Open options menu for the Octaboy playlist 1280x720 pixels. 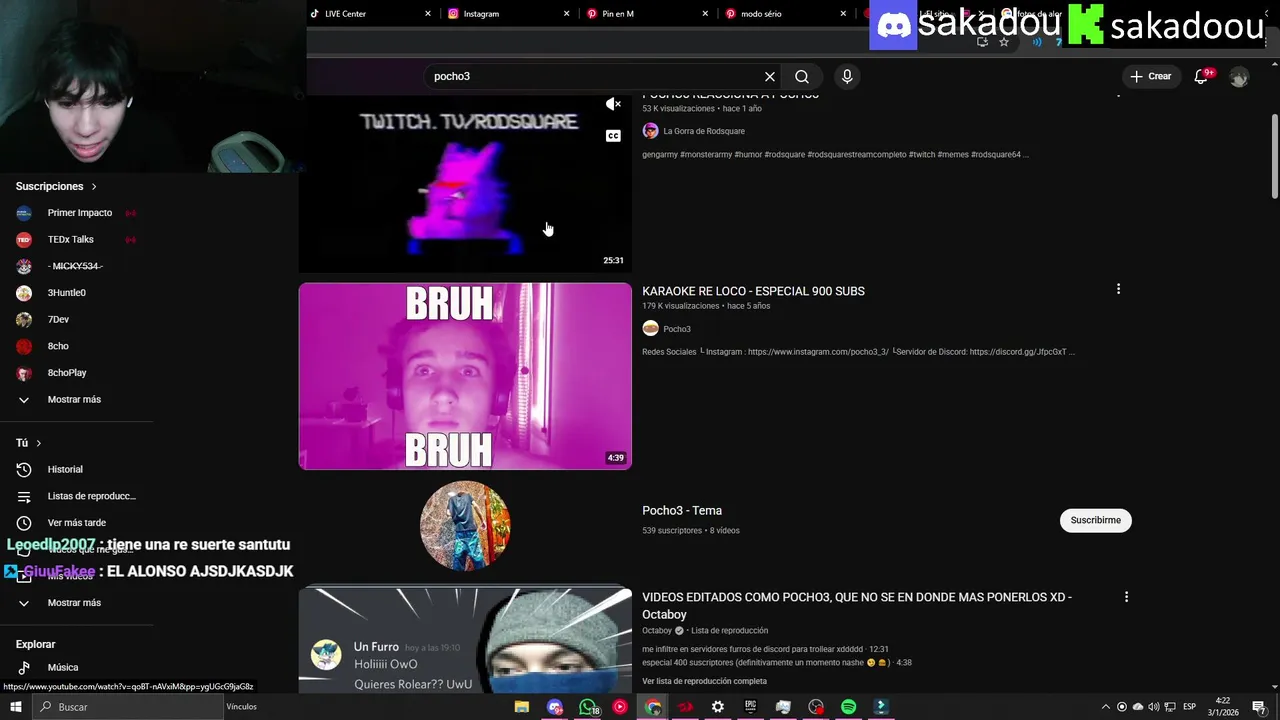(x=1126, y=597)
